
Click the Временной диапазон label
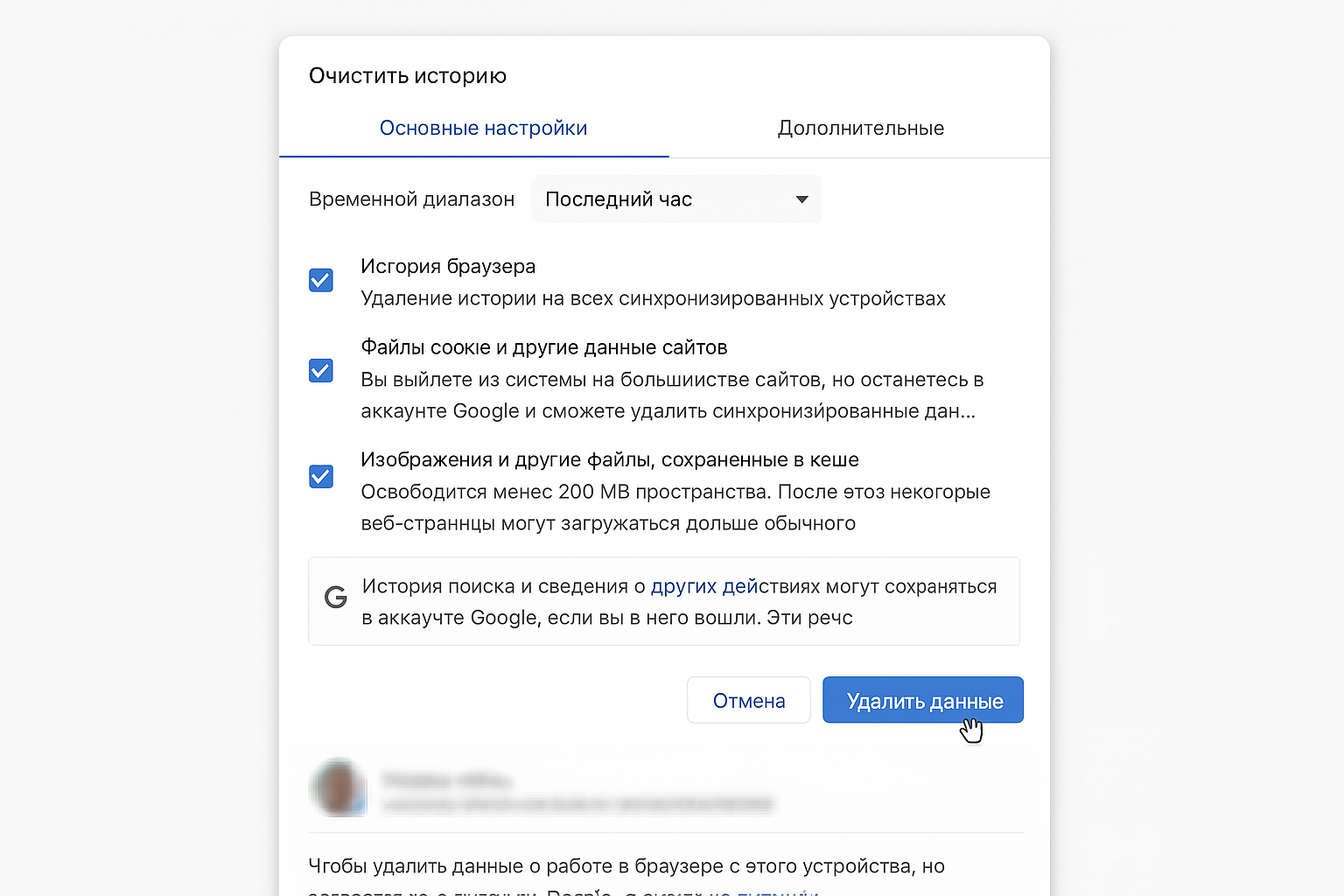click(411, 199)
